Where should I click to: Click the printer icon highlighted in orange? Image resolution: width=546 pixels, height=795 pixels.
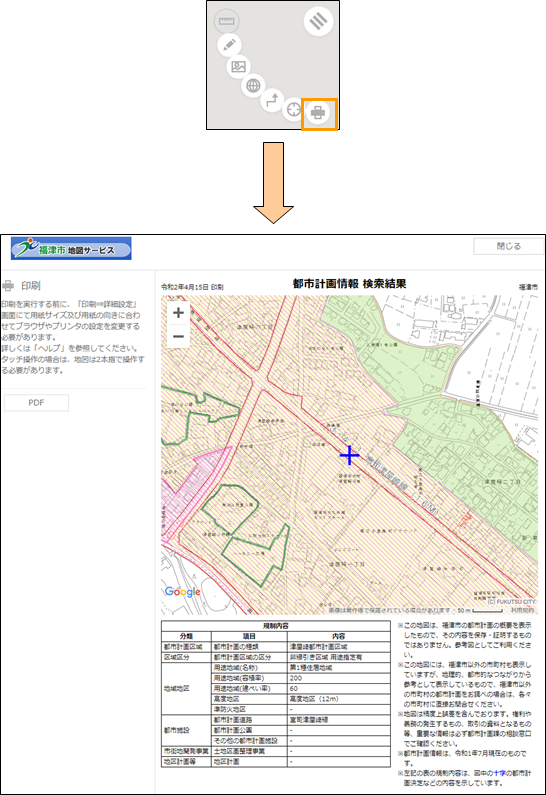point(318,113)
